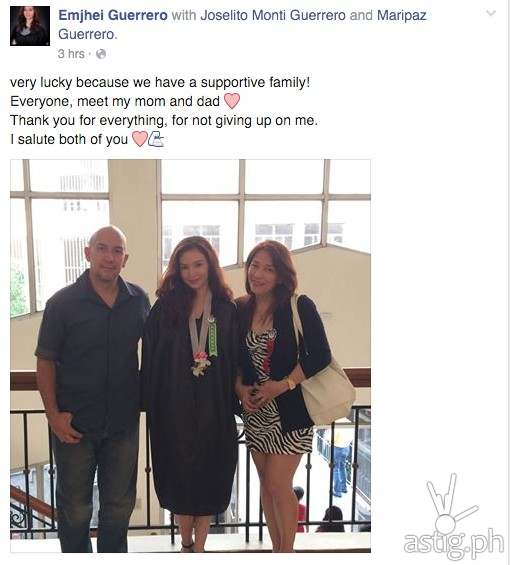Viewport: 510px width, 565px height.
Task: Click the 'Thank you for everything' line
Action: (164, 120)
